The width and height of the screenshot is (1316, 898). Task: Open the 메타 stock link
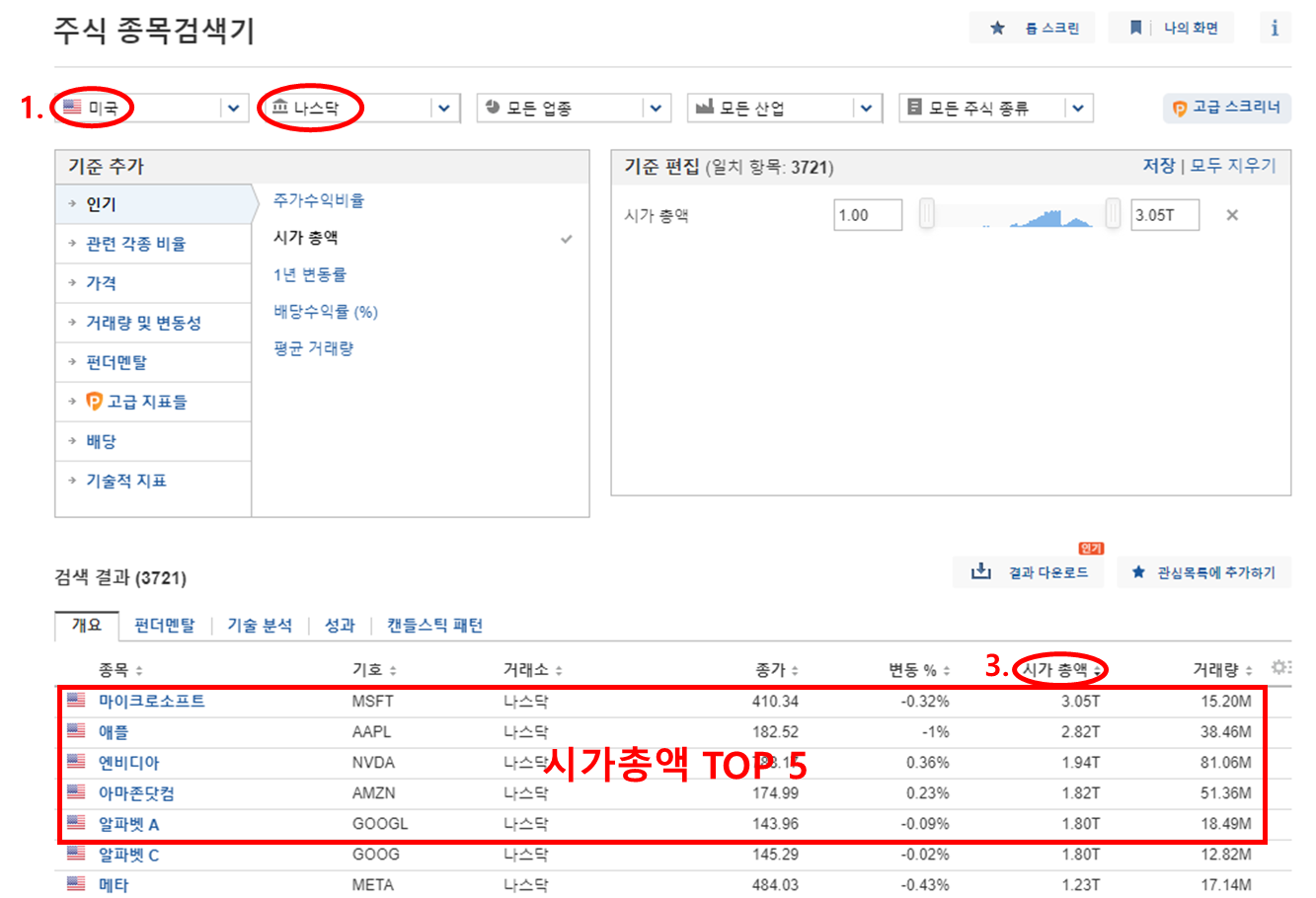(x=114, y=885)
